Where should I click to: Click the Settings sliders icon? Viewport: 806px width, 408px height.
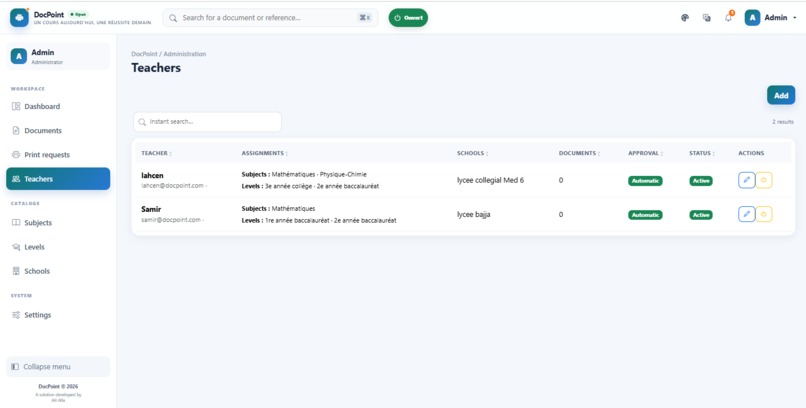click(x=16, y=315)
